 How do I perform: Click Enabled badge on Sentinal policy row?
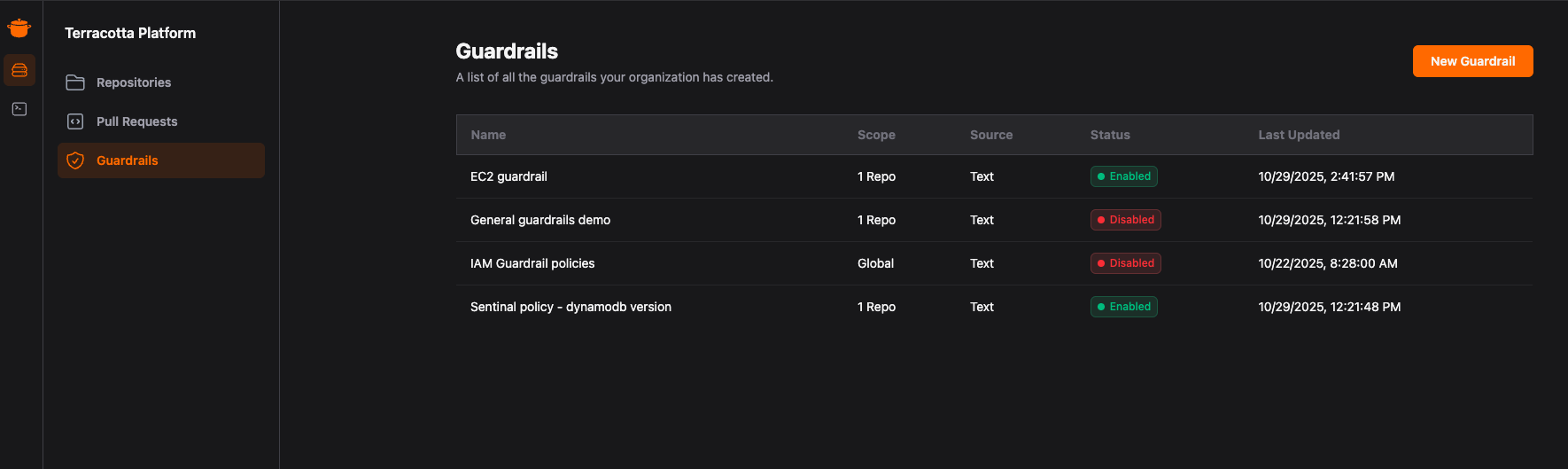tap(1123, 307)
